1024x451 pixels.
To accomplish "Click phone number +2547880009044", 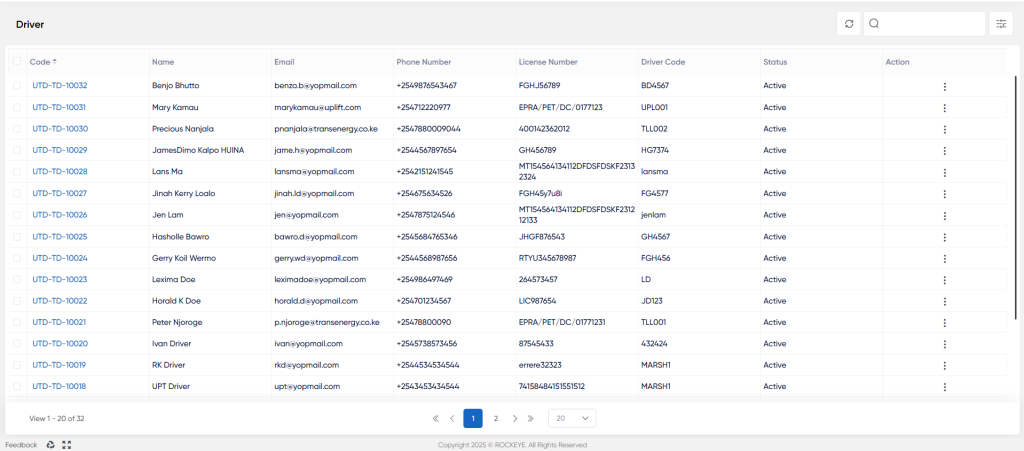I will coord(428,129).
